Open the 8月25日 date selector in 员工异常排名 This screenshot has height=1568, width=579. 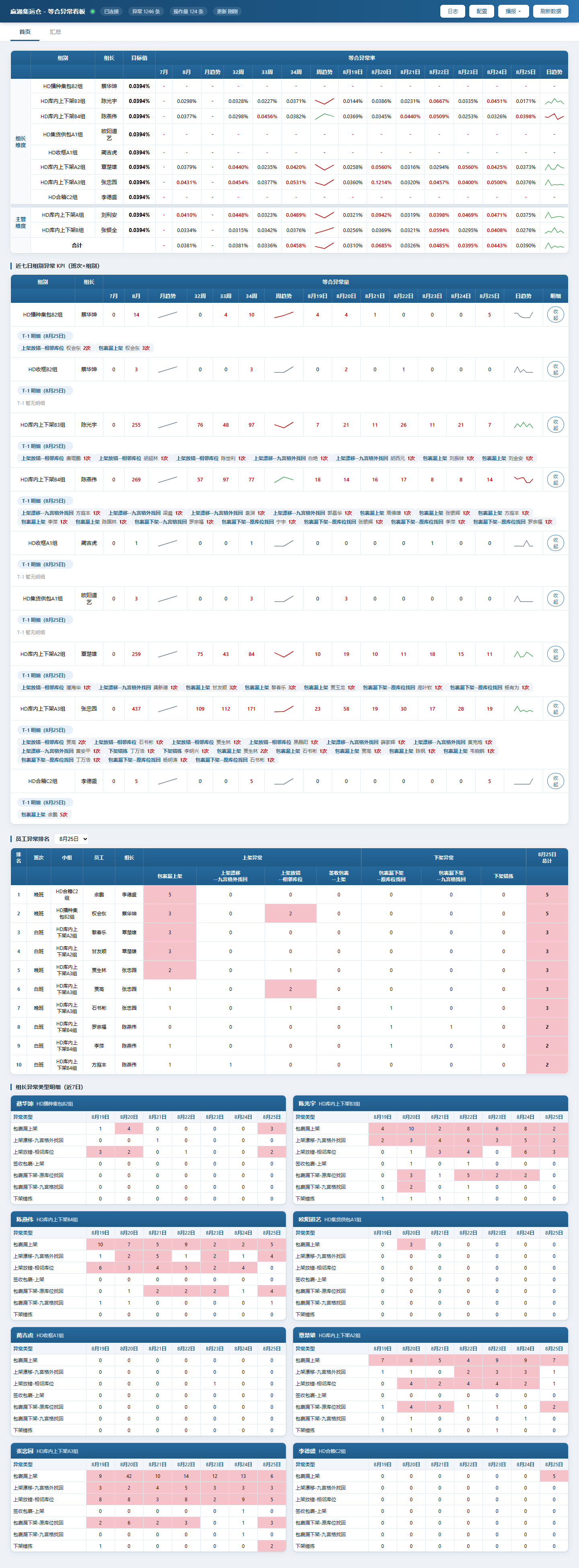(72, 839)
